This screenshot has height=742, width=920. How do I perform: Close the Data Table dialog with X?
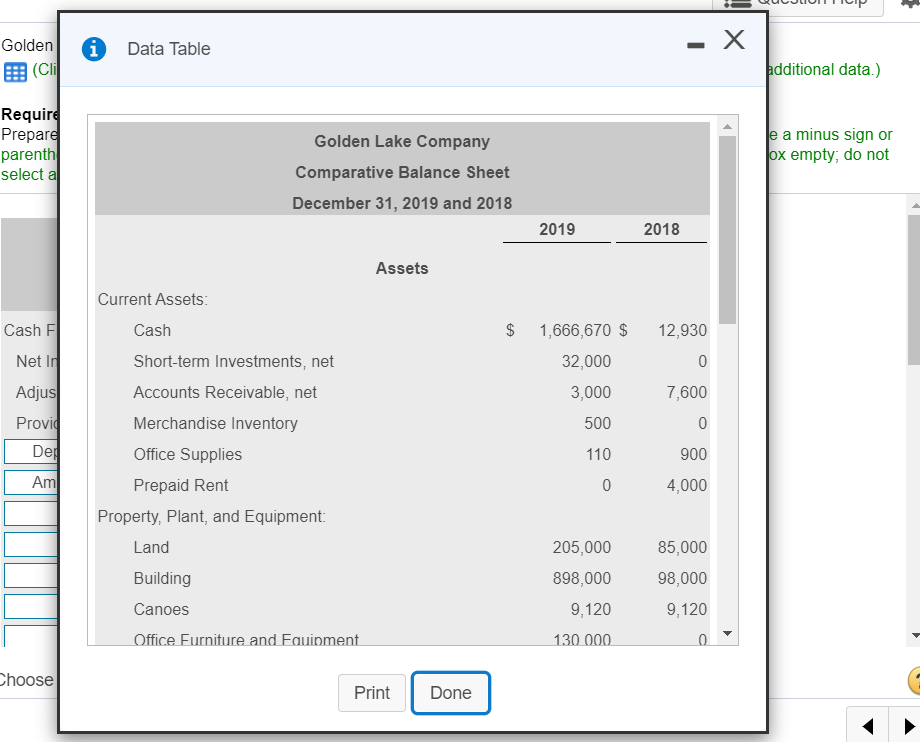734,40
